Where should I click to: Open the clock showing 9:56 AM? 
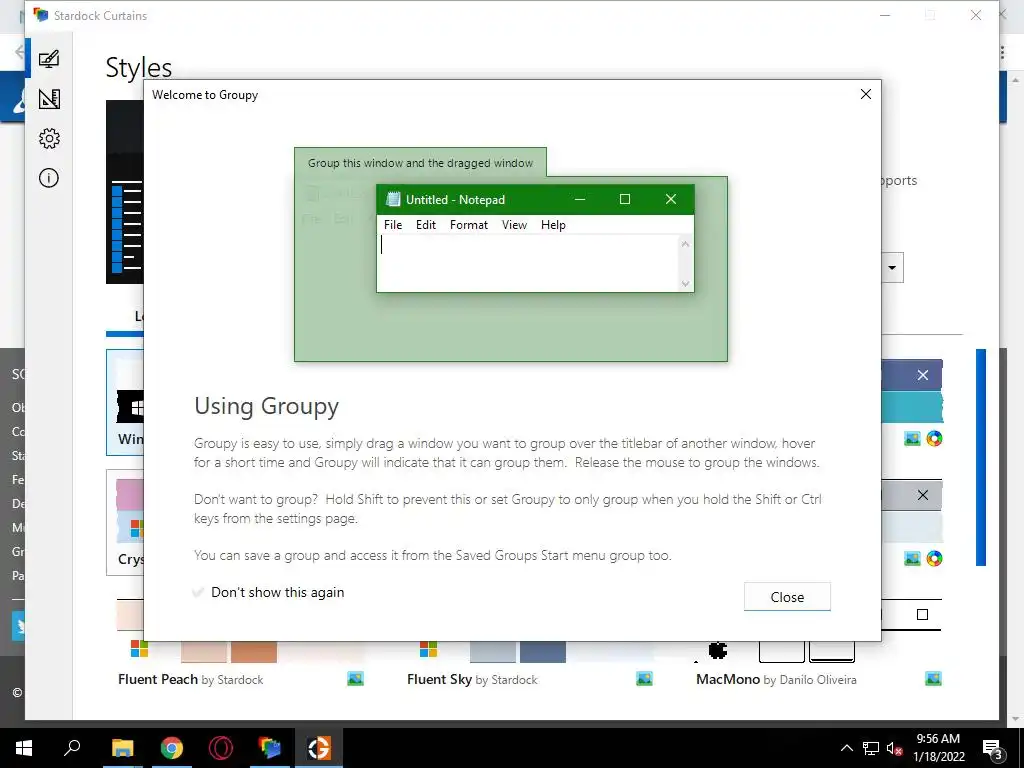click(938, 748)
